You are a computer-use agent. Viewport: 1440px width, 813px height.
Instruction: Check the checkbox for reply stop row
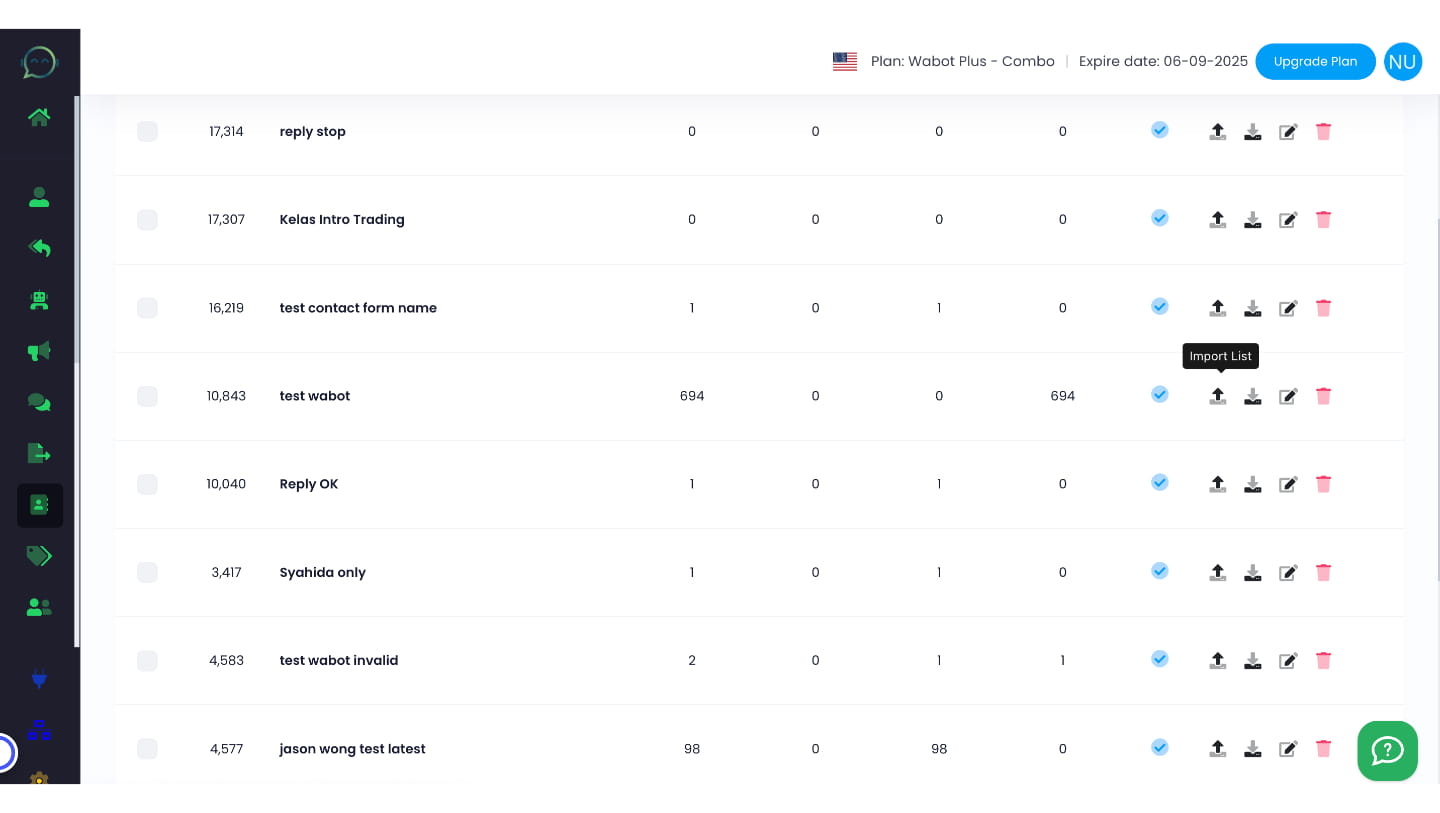pos(147,131)
